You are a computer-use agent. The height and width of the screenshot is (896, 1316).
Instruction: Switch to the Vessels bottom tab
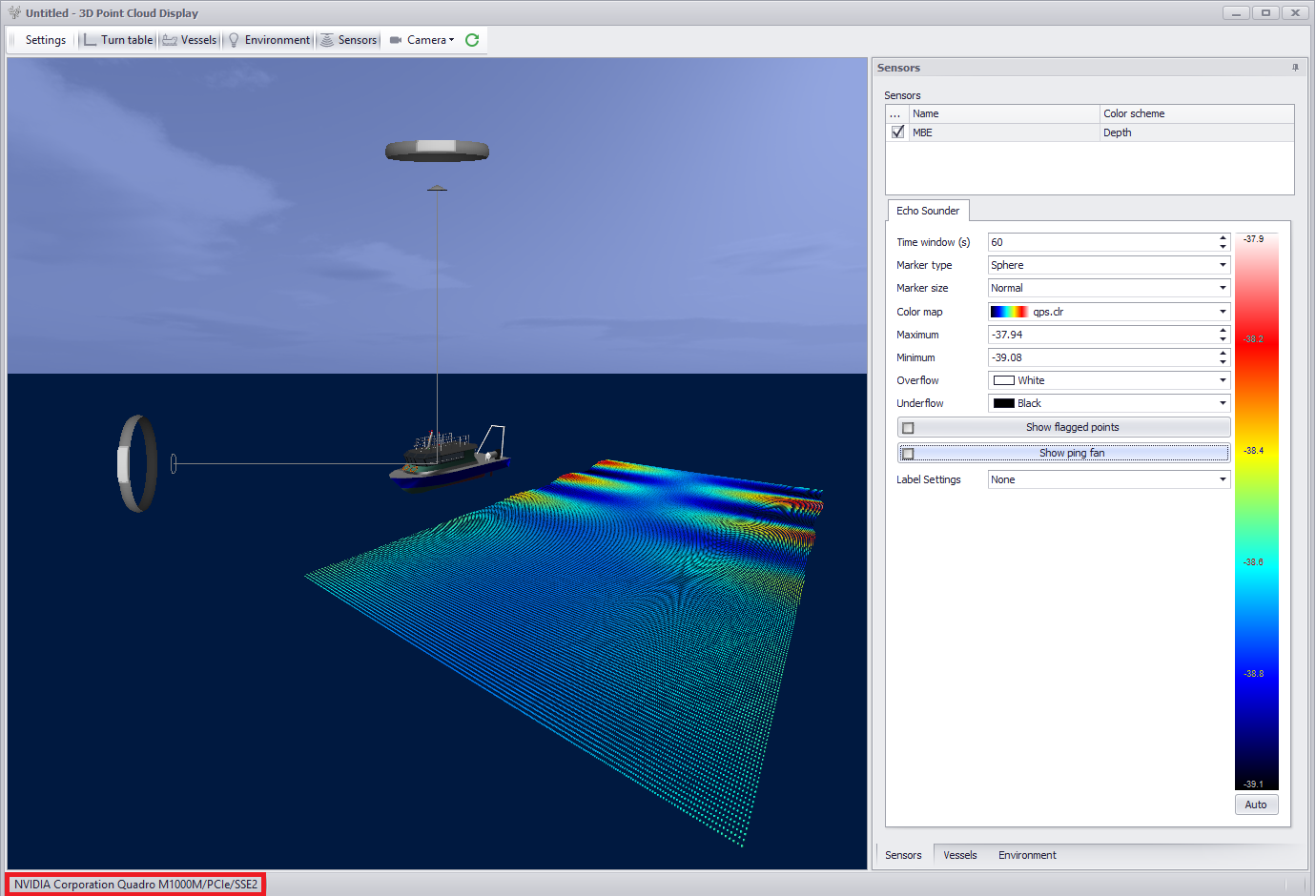959,855
